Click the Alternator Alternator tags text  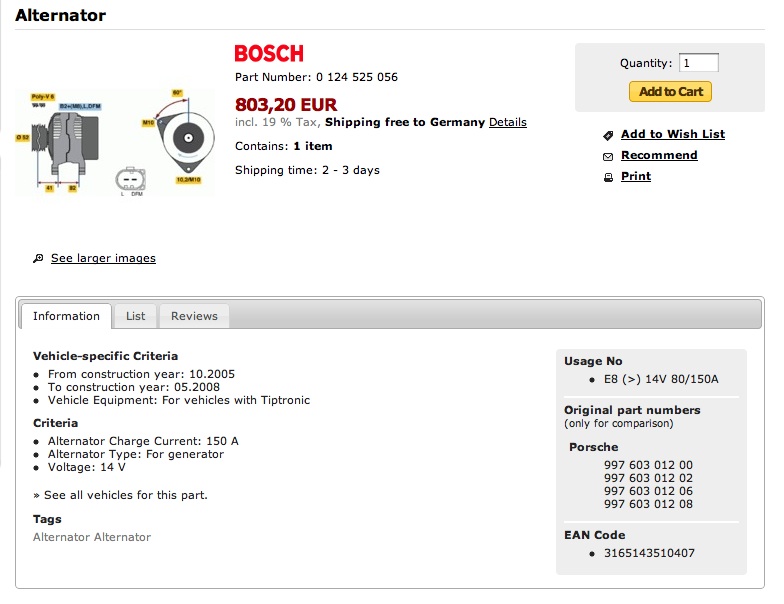tap(92, 537)
